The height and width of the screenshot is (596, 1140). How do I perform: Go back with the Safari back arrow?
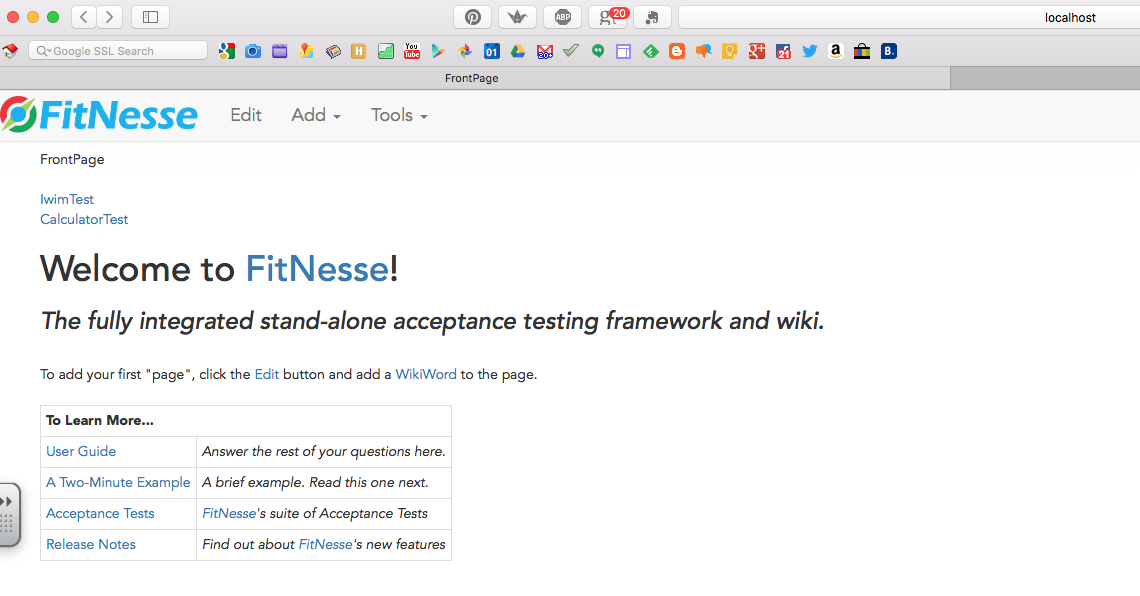[x=84, y=17]
